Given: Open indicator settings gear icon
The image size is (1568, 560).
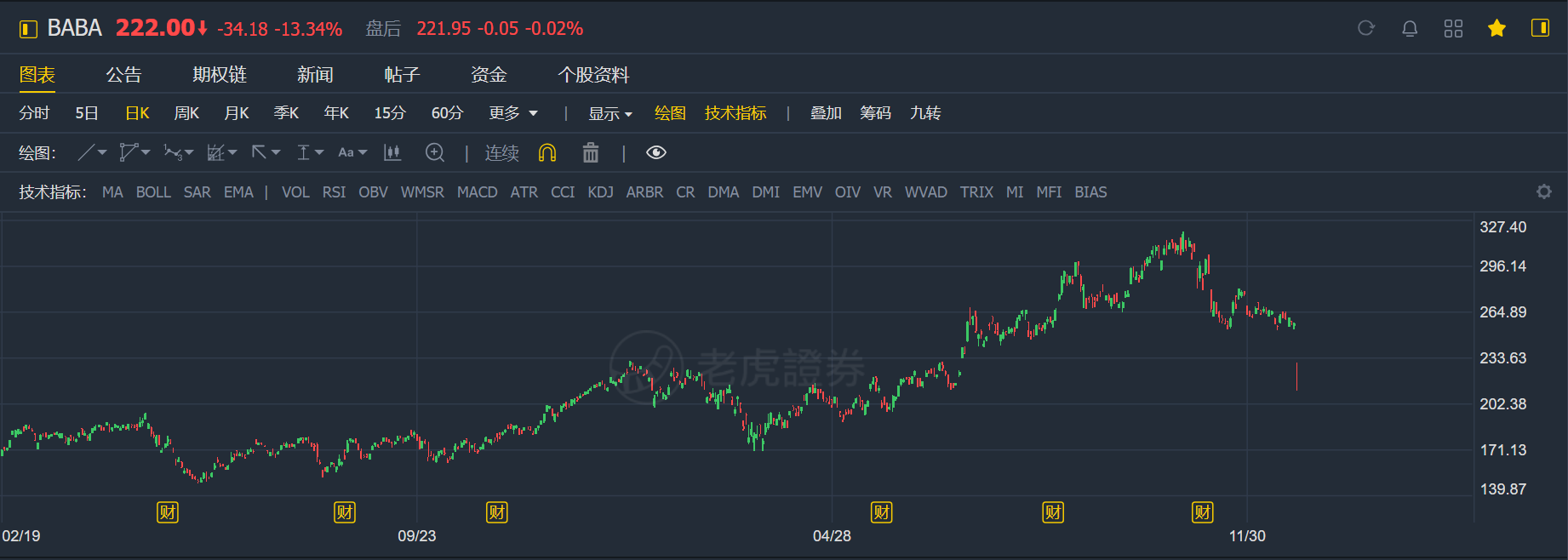Looking at the screenshot, I should coord(1544,191).
